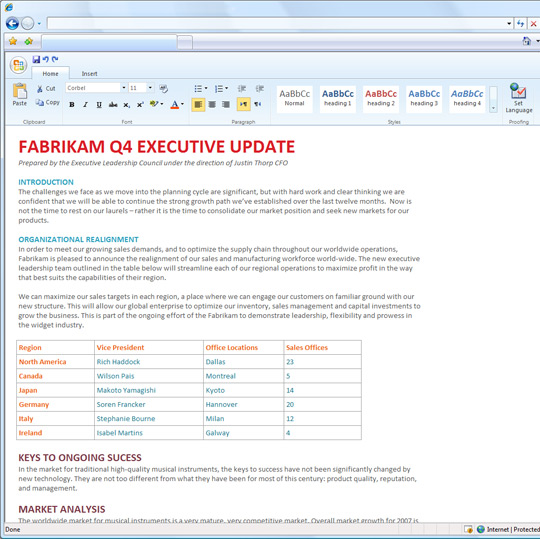The height and width of the screenshot is (539, 540).
Task: Clear formatting with the eraser icon
Action: pyautogui.click(x=163, y=89)
